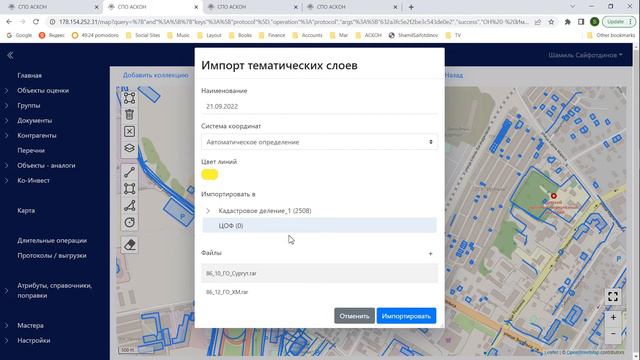Open the layers icon in the map toolbar

pyautogui.click(x=129, y=148)
